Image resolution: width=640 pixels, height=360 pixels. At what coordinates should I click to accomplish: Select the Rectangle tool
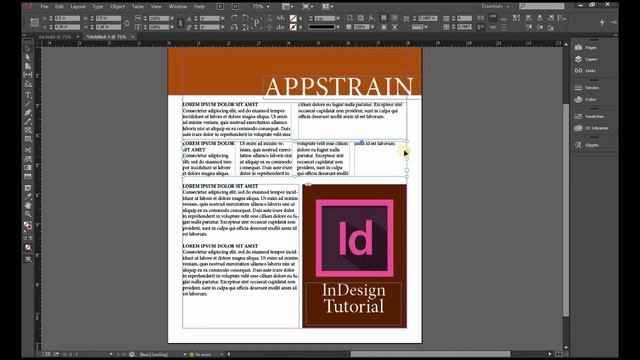tap(28, 139)
